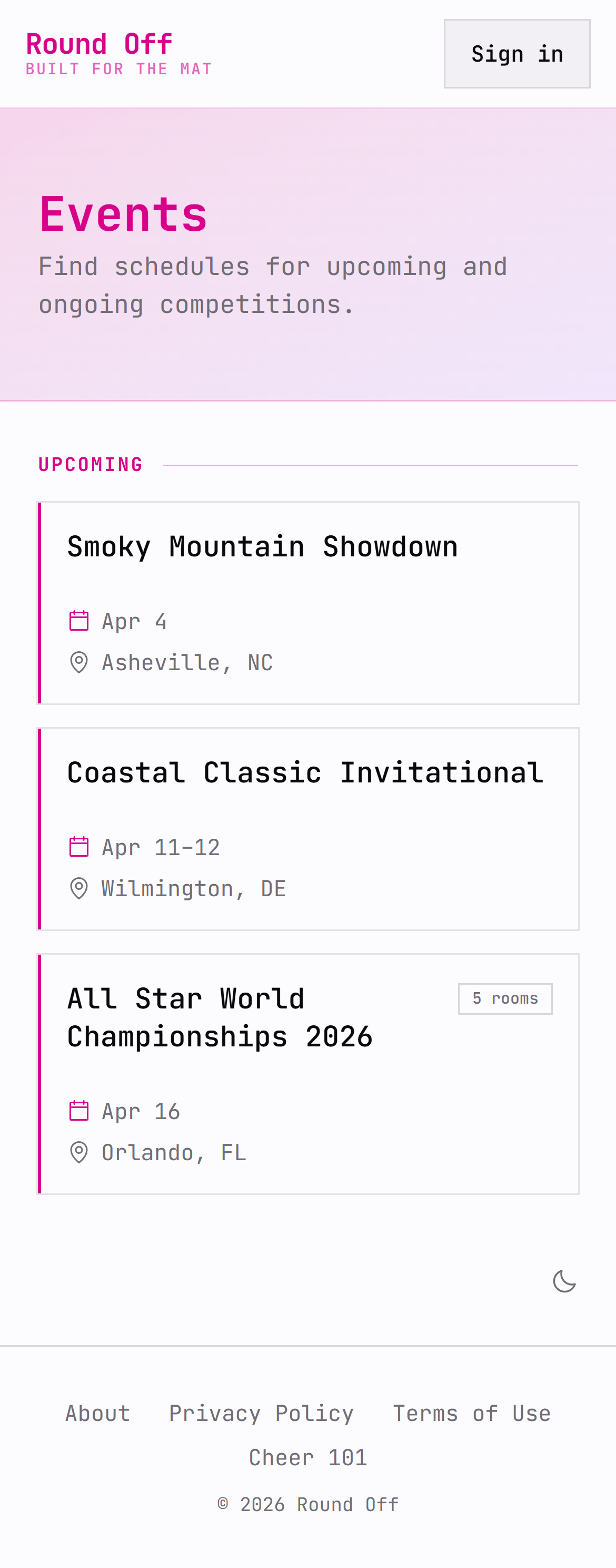Open the About page
This screenshot has height=1568, width=616.
97,1414
